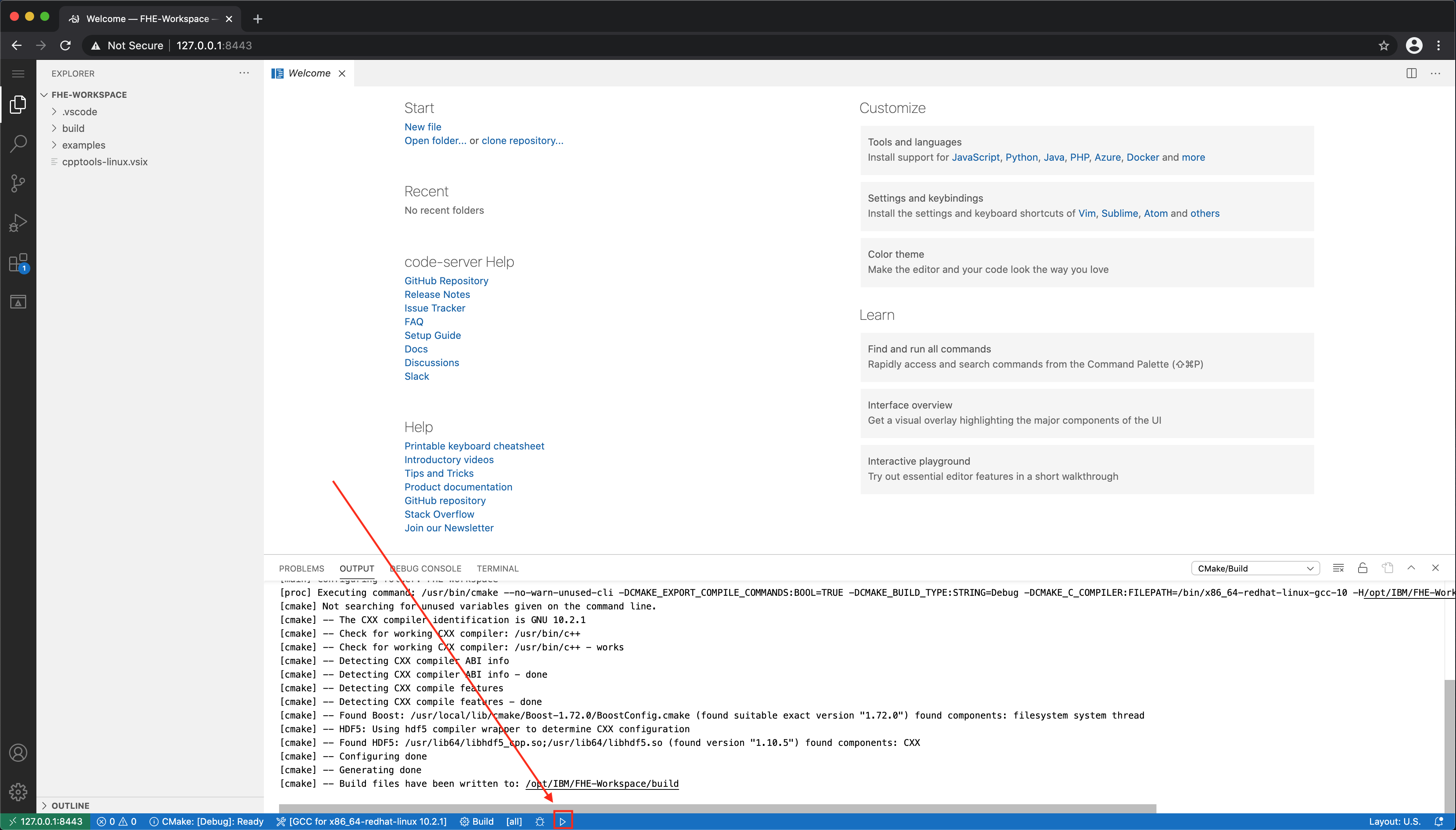Viewport: 1456px width, 830px height.
Task: Open the Chrome three-dot menu
Action: [1439, 45]
